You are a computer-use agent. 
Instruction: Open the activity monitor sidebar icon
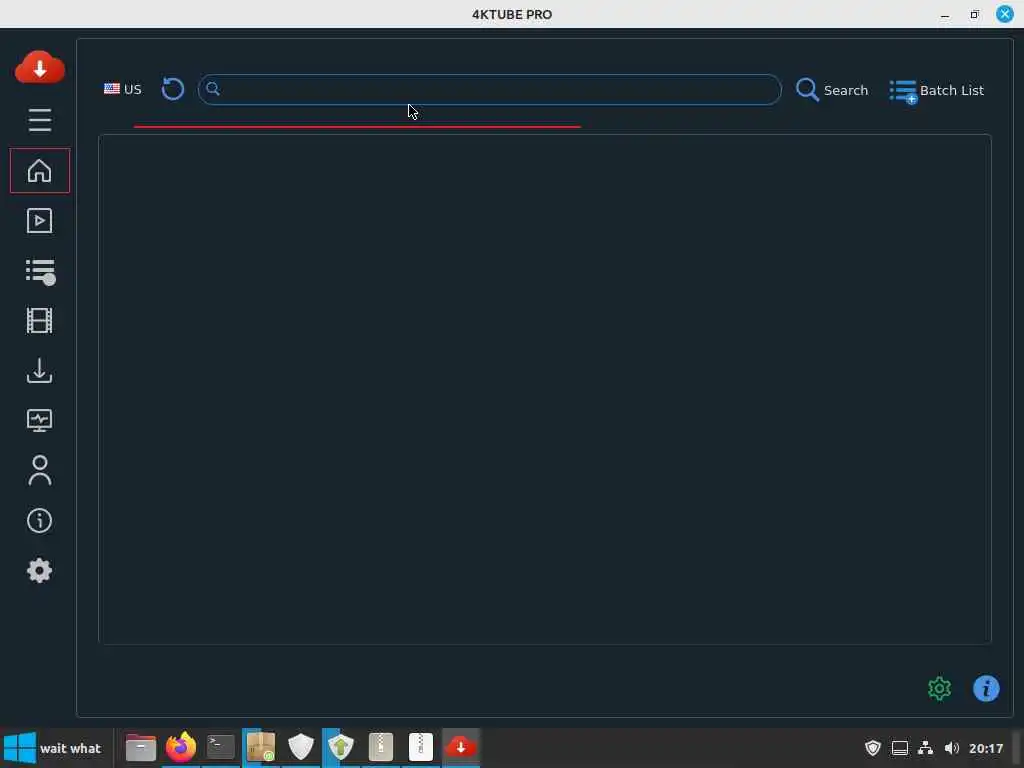pos(40,420)
